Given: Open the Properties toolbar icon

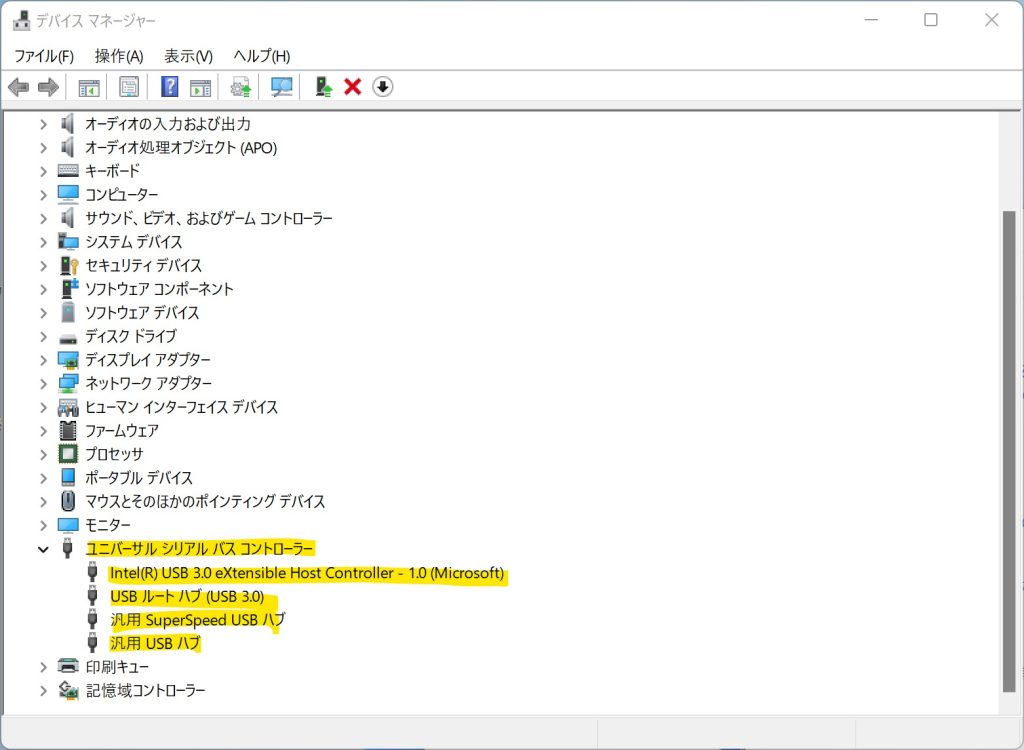Looking at the screenshot, I should [129, 87].
